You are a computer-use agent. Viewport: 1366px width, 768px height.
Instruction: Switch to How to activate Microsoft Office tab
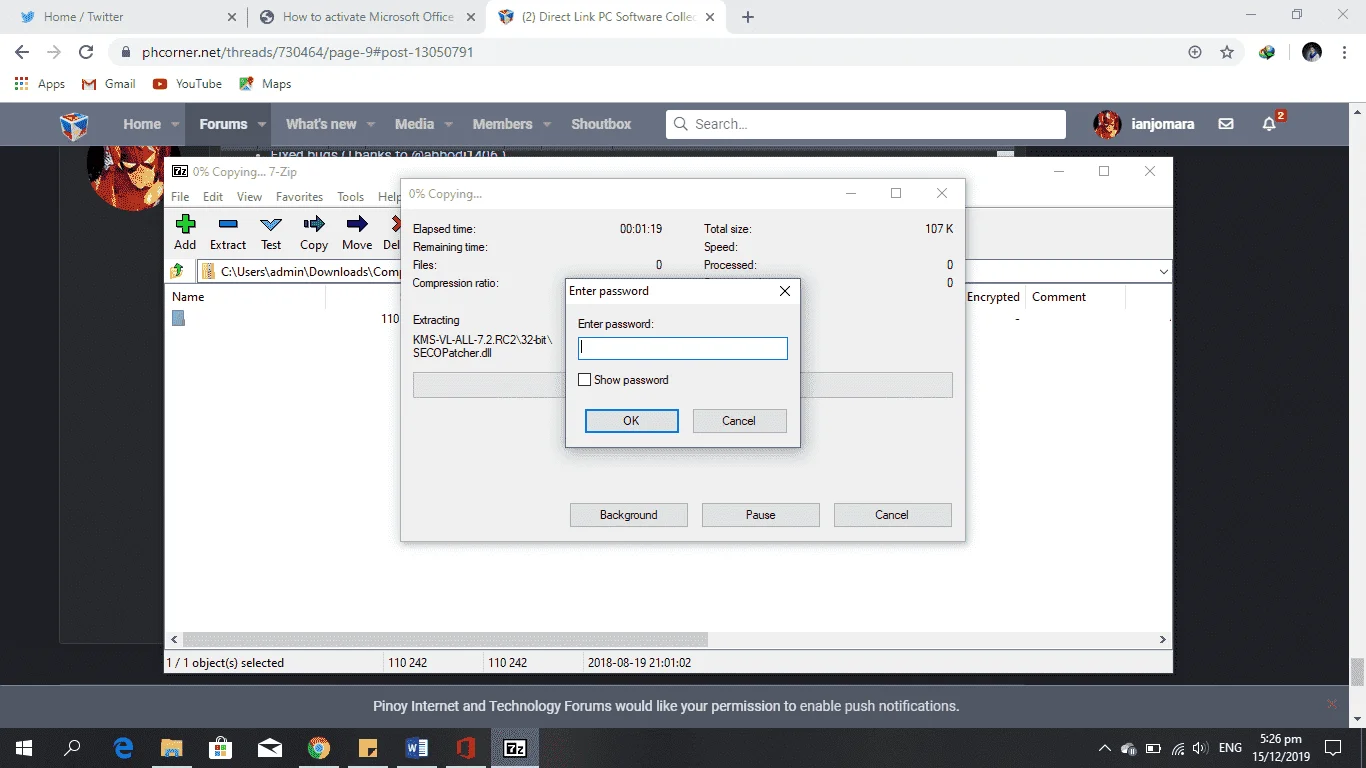point(368,17)
